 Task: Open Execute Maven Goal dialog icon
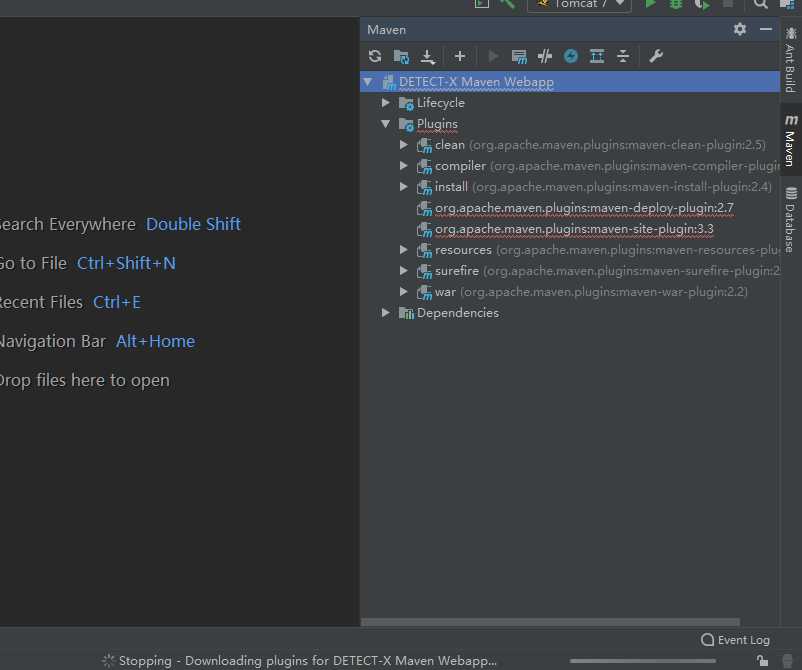pos(519,56)
